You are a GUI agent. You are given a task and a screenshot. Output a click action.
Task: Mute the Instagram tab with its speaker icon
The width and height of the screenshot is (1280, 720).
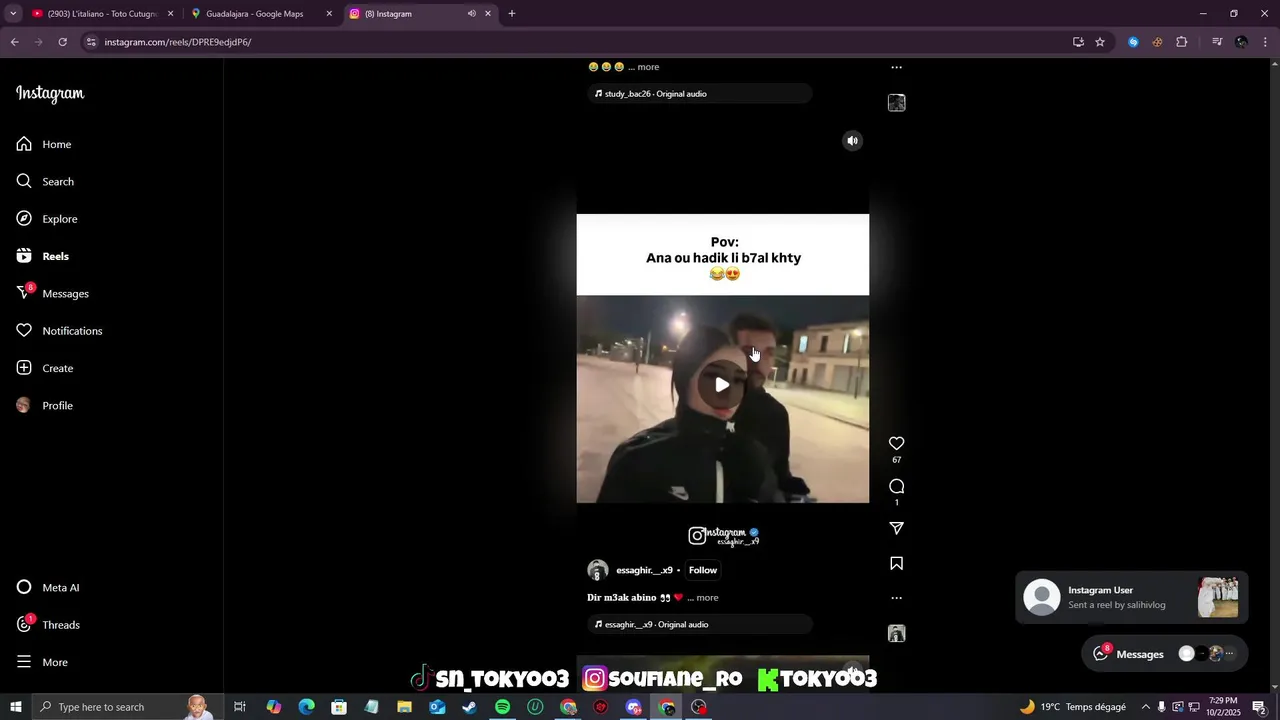pyautogui.click(x=471, y=14)
